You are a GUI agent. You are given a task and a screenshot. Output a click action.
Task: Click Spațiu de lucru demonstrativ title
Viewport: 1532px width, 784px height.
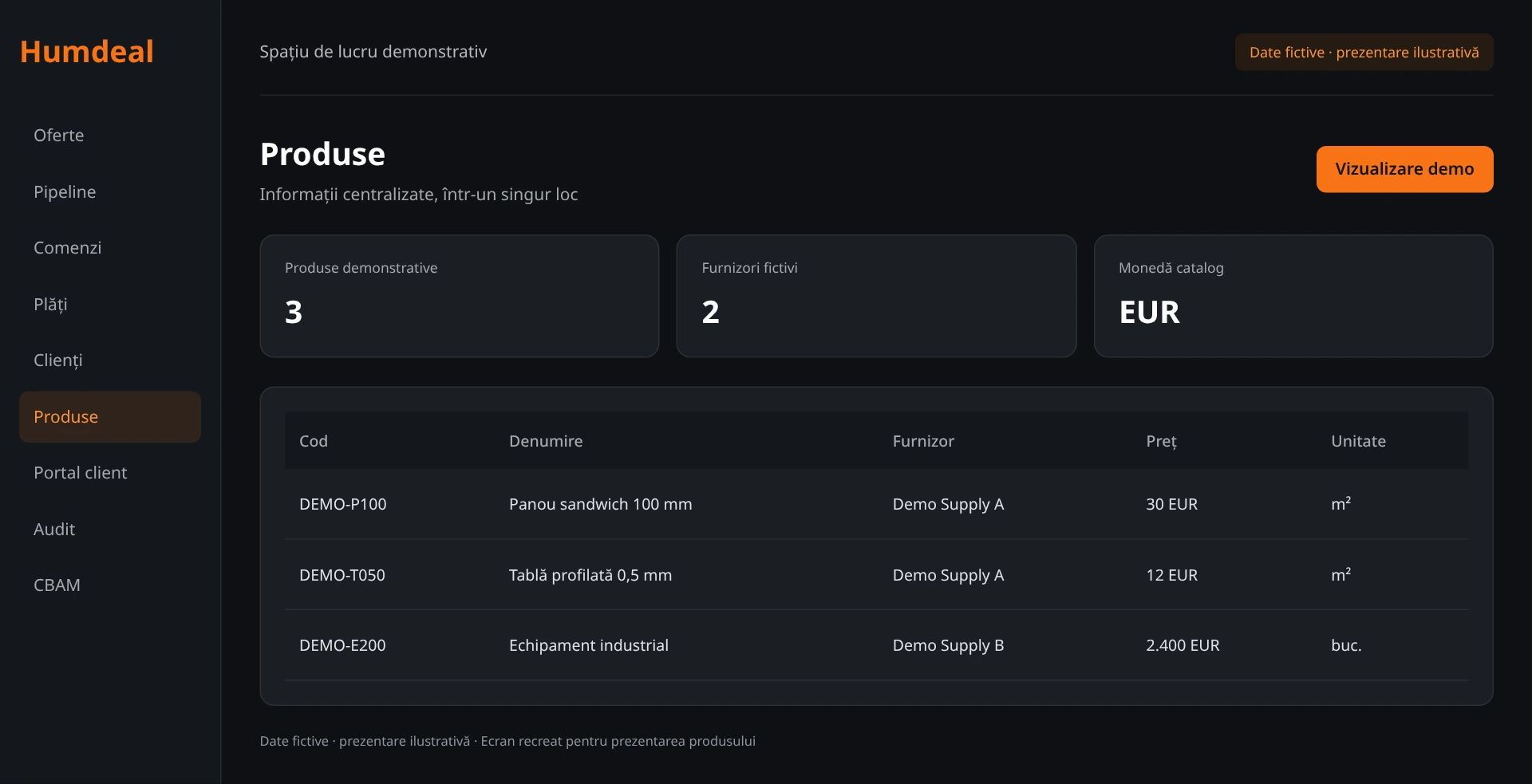tap(373, 52)
